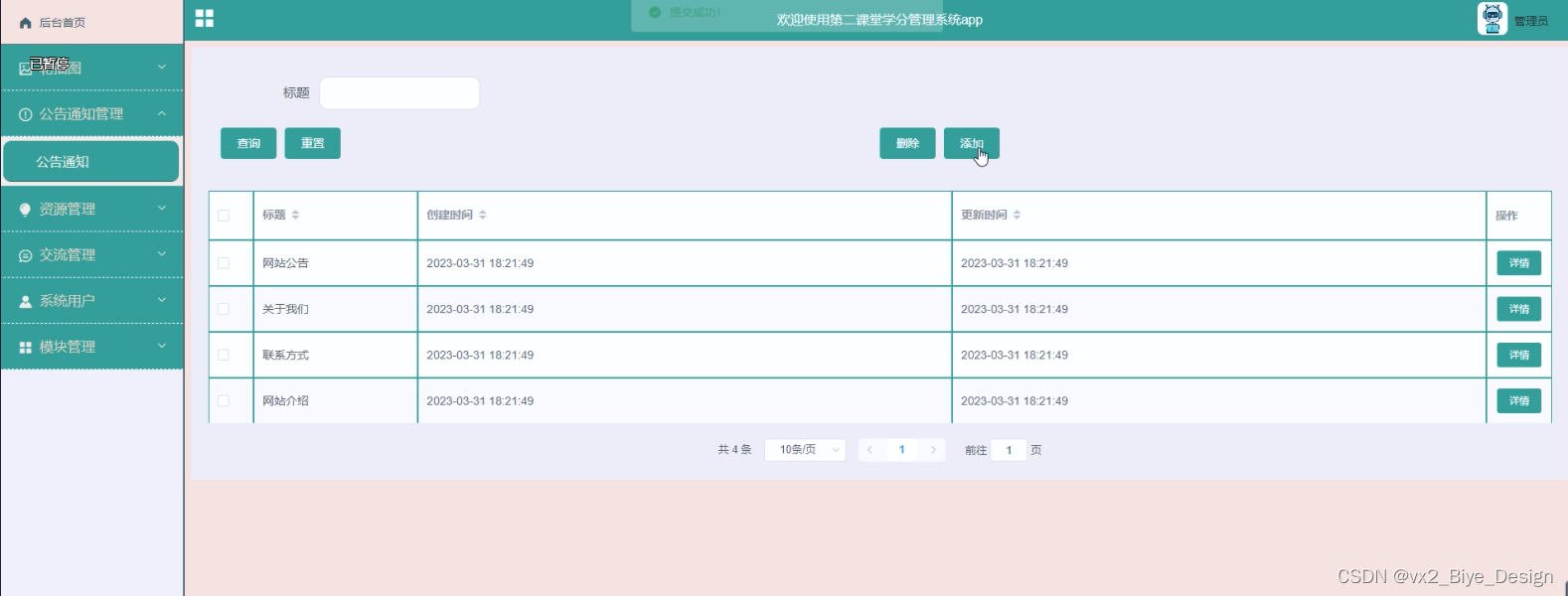Click the grid menu icon in the top bar
This screenshot has height=596, width=1568.
205,18
